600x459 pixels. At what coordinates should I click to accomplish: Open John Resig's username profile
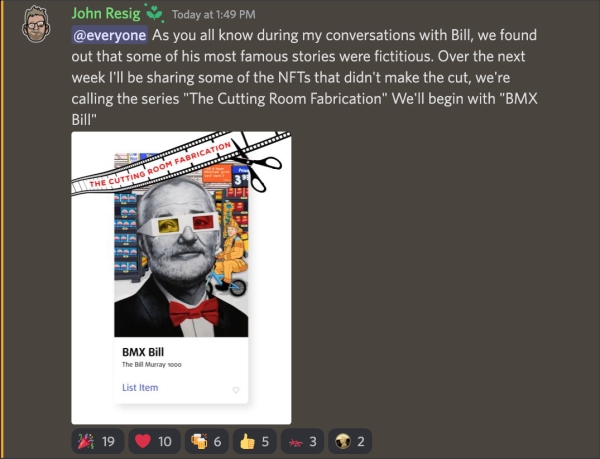tap(106, 13)
